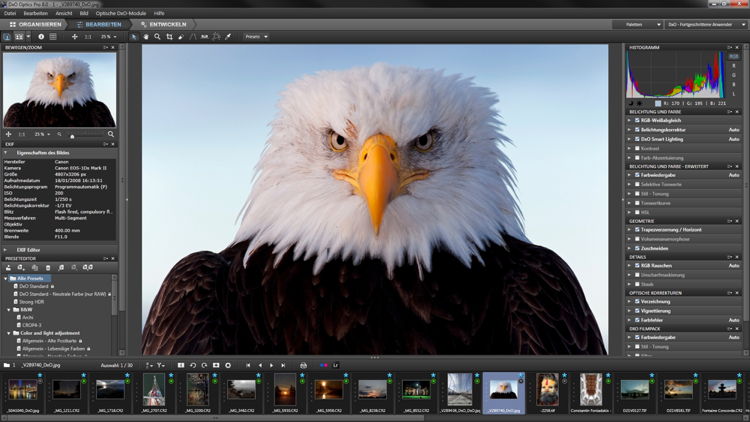Select the _MG_2707.CR2 thumbnail in filmstrip
750x422 pixels.
pos(153,389)
